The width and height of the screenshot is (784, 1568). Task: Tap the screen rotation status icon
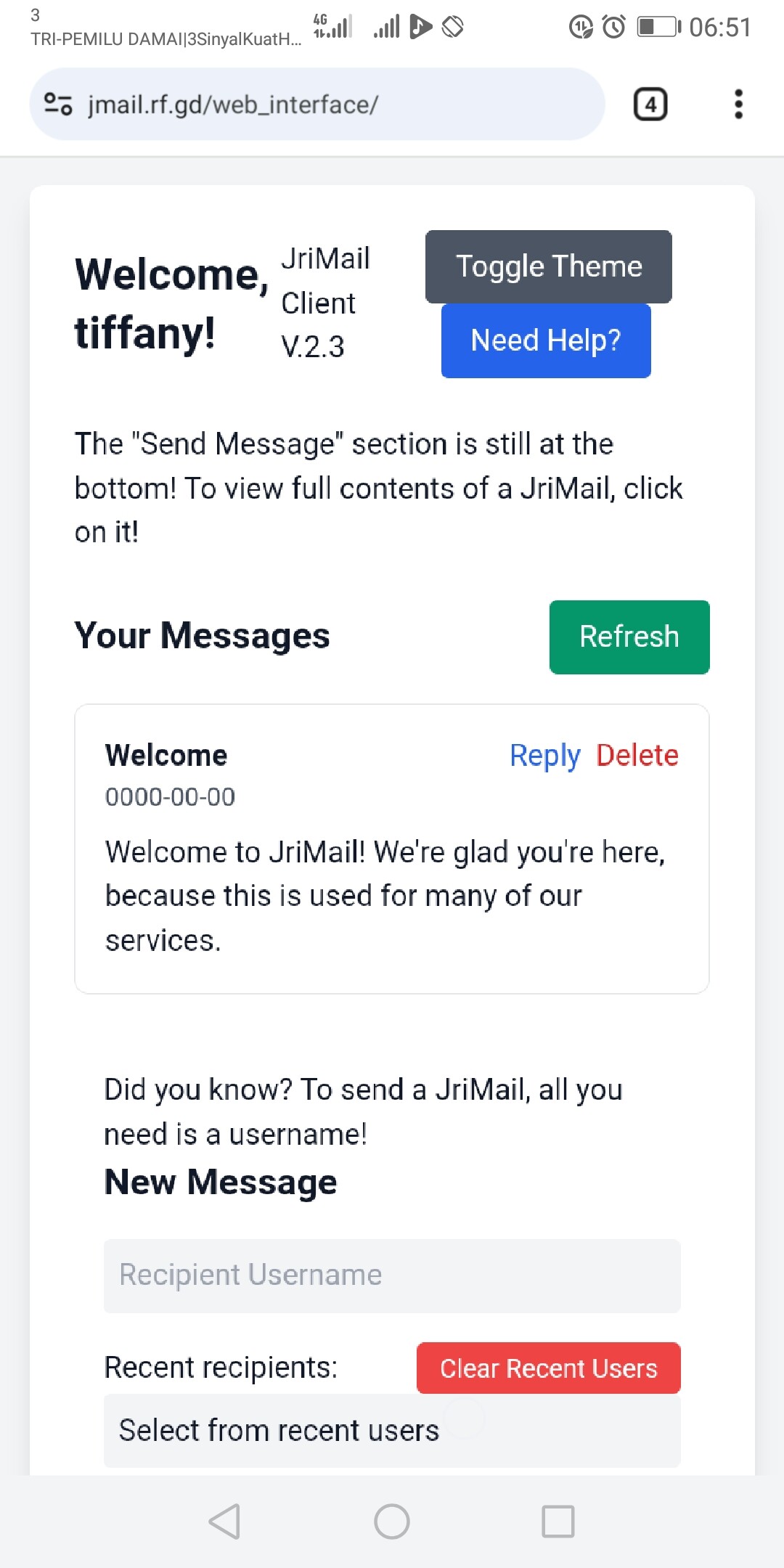[x=452, y=28]
